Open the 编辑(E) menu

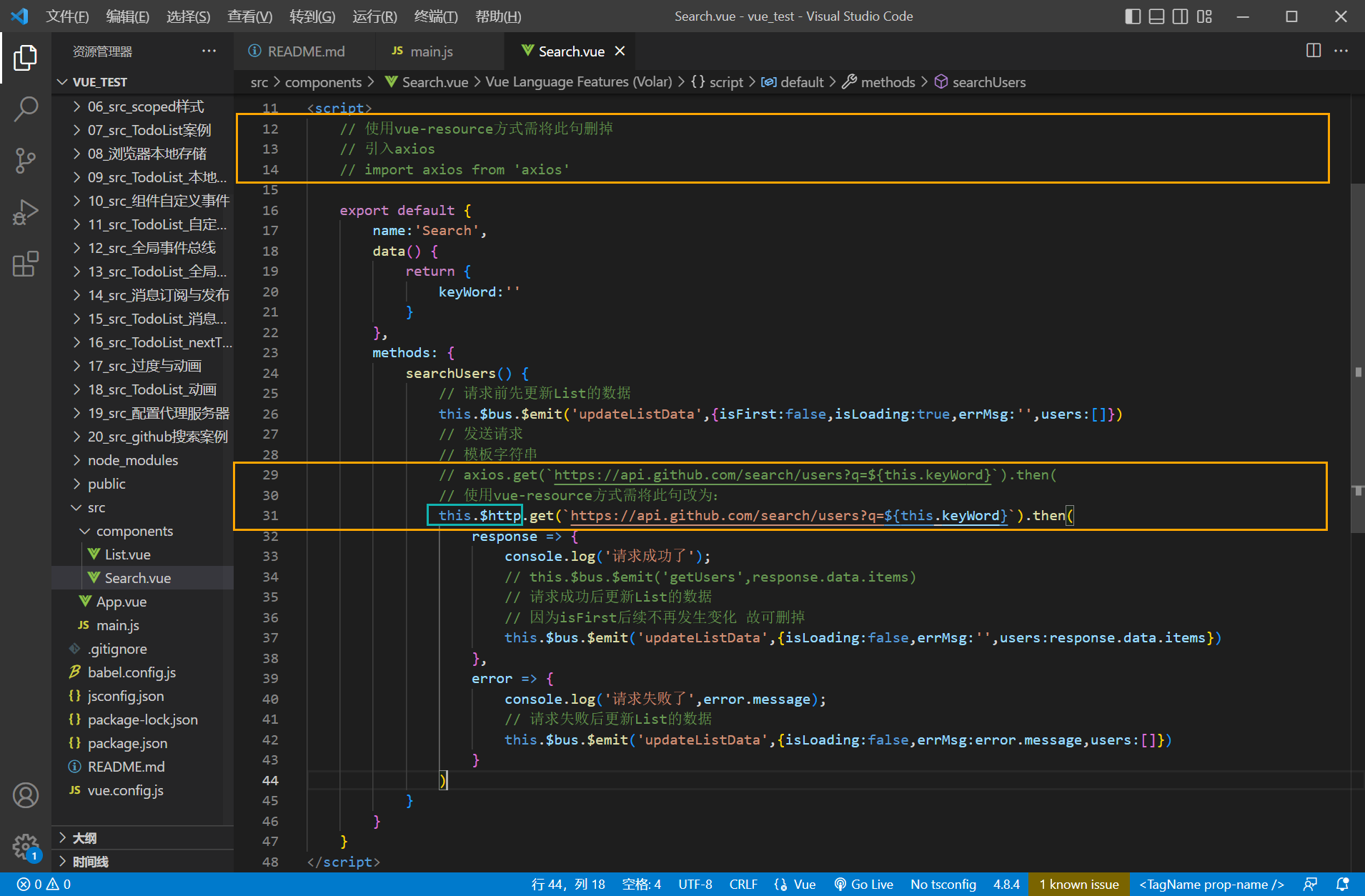[x=128, y=16]
